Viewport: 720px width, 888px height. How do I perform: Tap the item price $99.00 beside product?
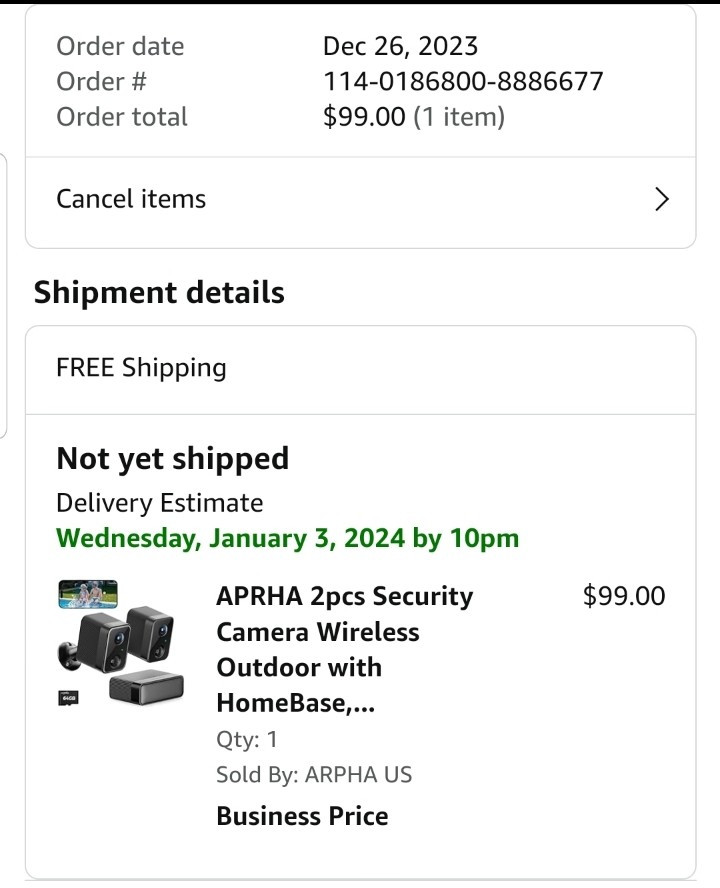(x=623, y=596)
